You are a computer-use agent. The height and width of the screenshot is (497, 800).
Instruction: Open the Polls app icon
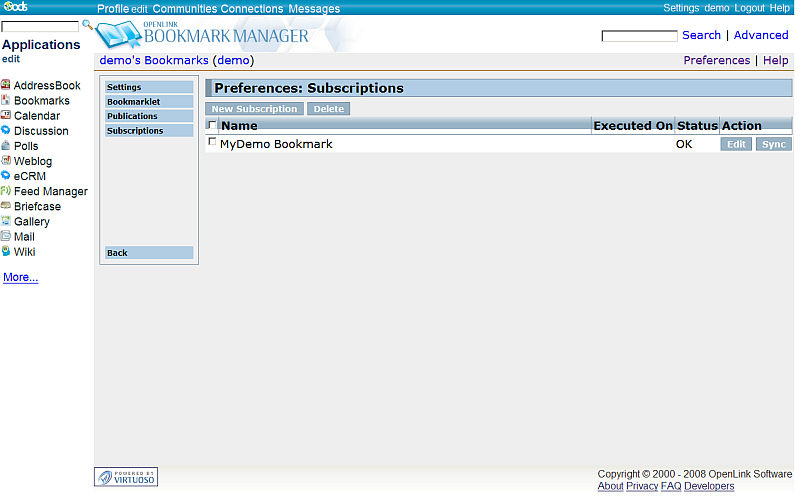click(6, 146)
